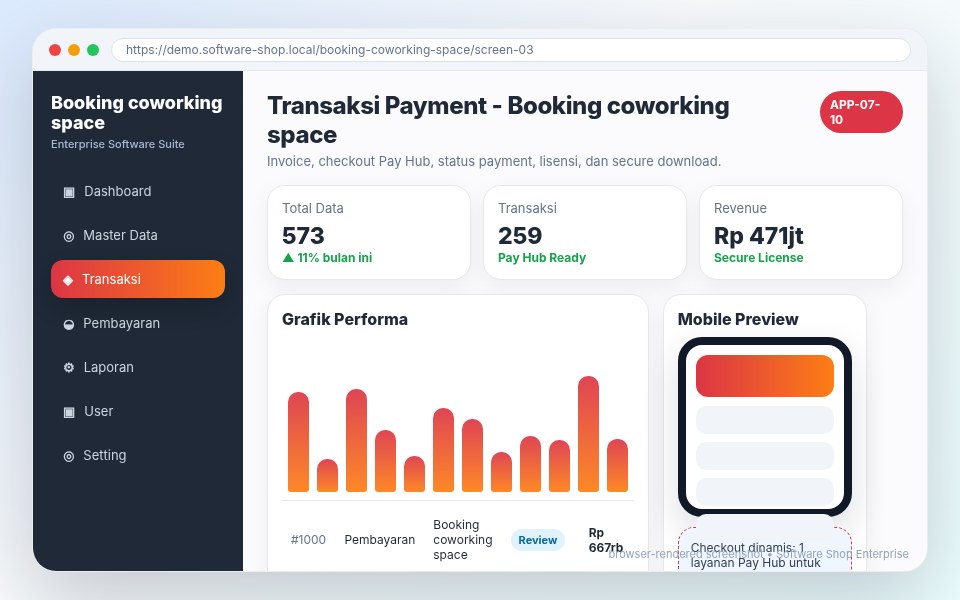Open the Revenue Rp 471jt card
The width and height of the screenshot is (960, 600).
(801, 233)
